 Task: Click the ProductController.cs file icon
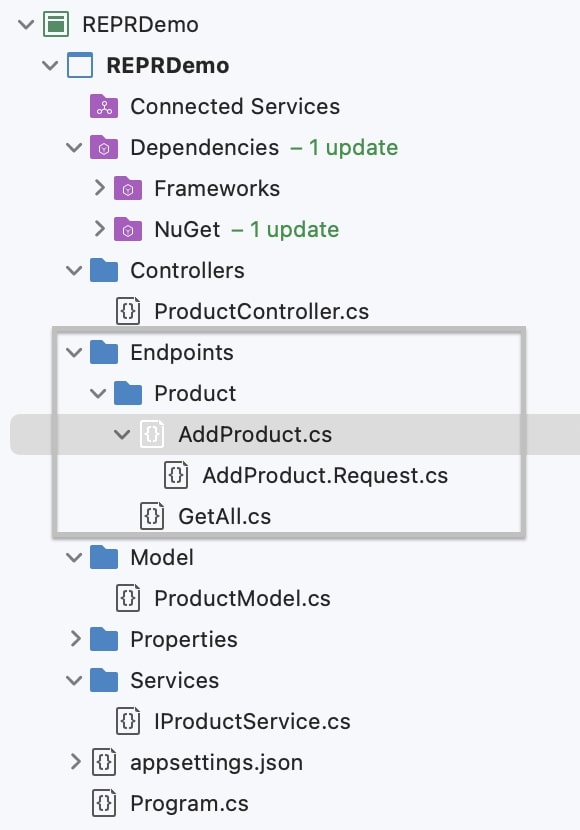pyautogui.click(x=128, y=311)
